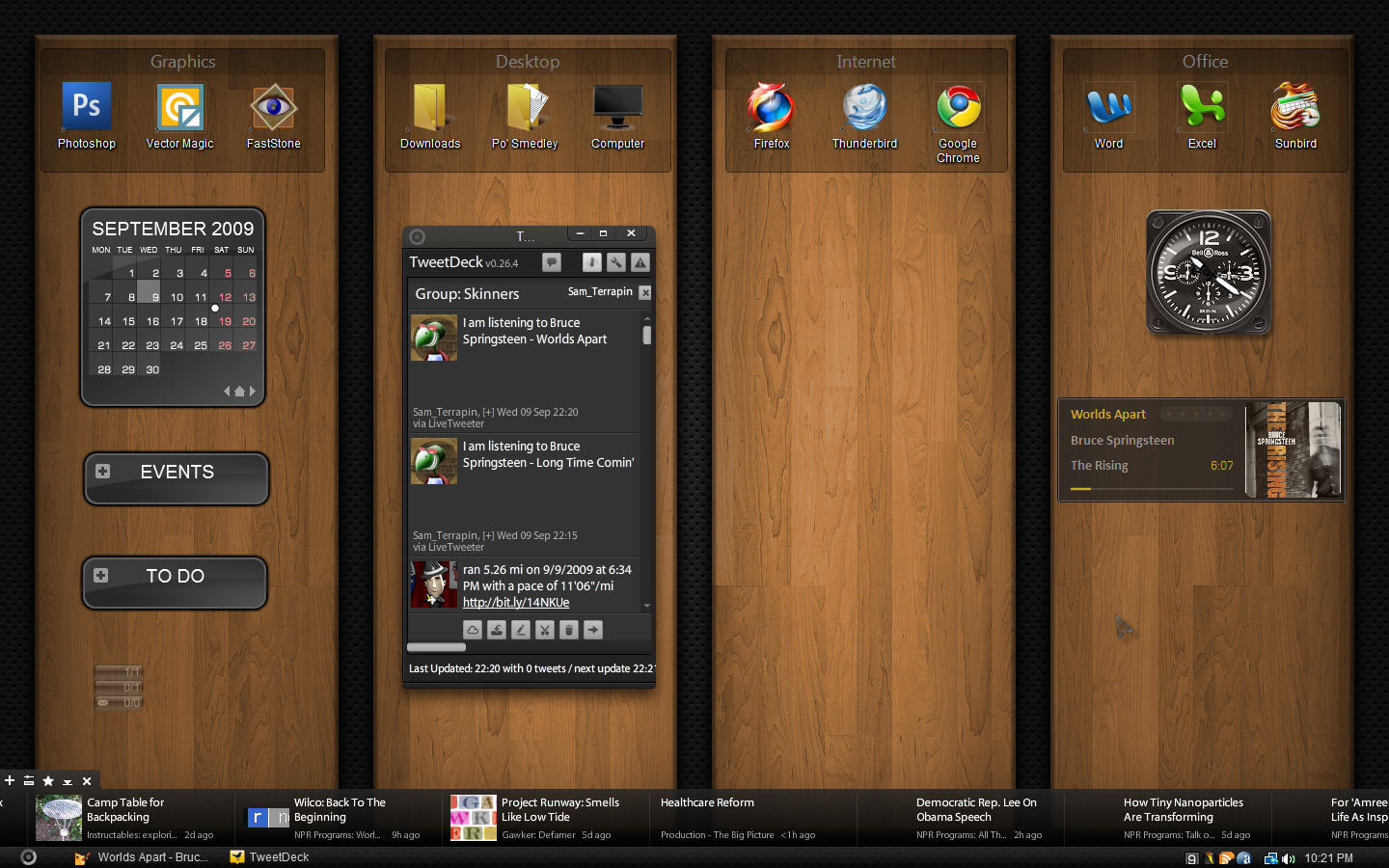Screen dimensions: 1389x868
Task: Click TweetDeck horizontal scrollbar thumb
Action: (437, 647)
